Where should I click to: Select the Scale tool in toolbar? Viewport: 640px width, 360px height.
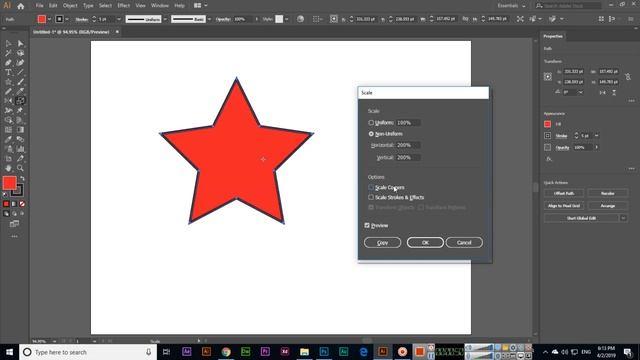pyautogui.click(x=20, y=101)
